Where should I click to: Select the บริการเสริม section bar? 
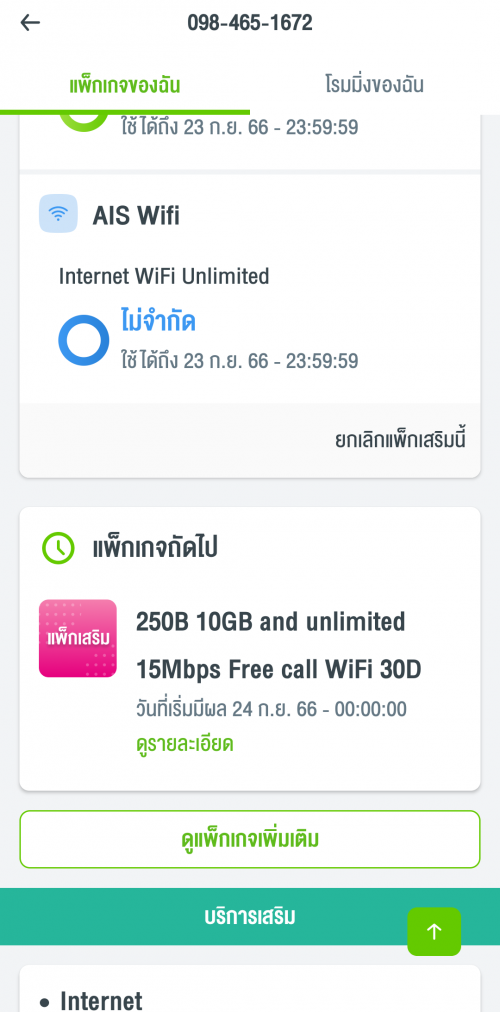point(250,916)
